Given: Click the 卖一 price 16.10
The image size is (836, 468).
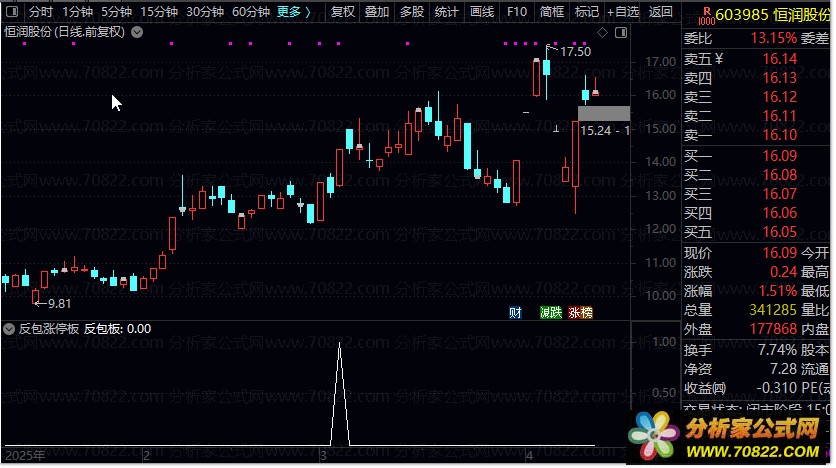Looking at the screenshot, I should pyautogui.click(x=779, y=135).
